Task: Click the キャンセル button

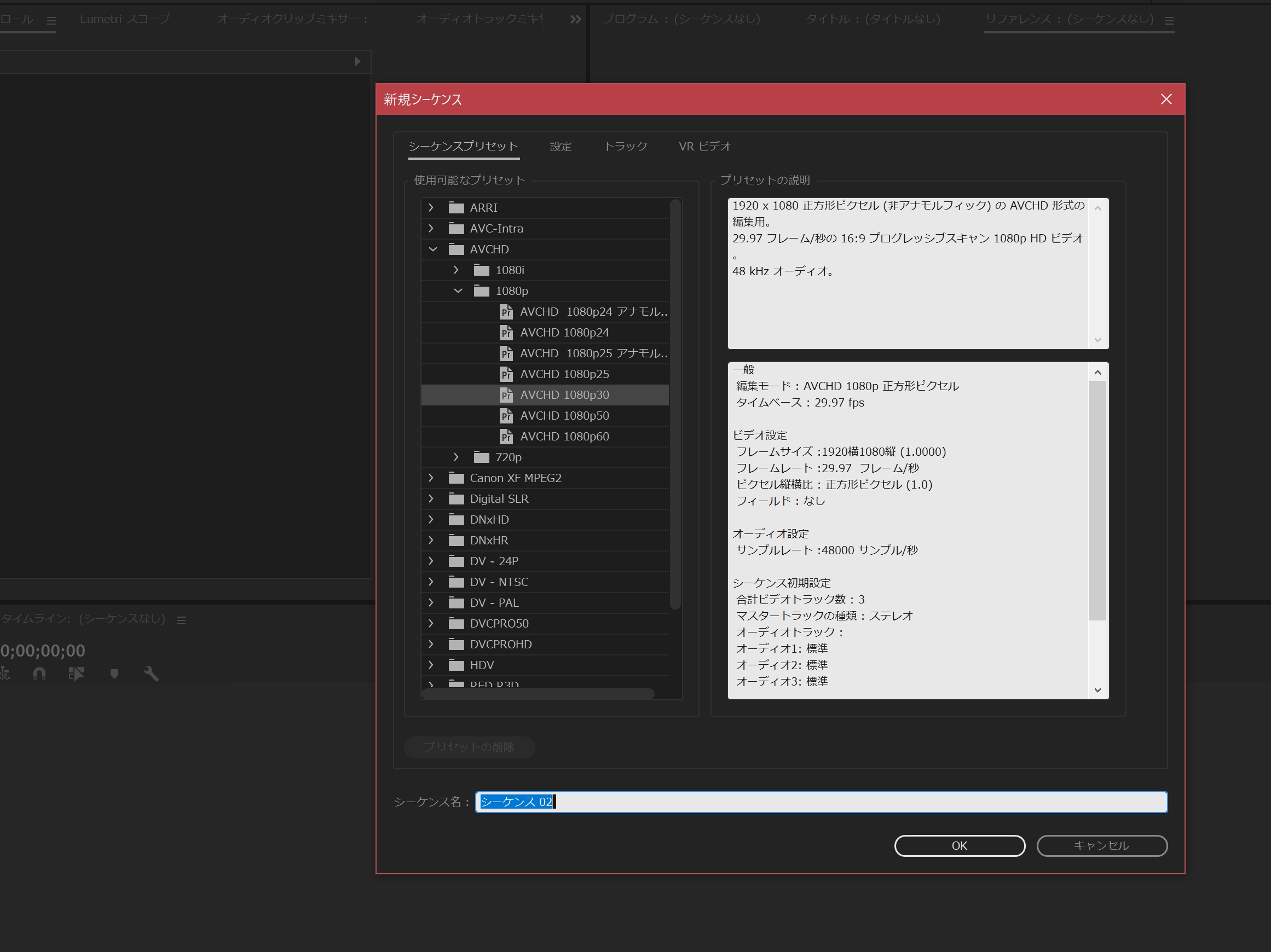Action: (1101, 845)
